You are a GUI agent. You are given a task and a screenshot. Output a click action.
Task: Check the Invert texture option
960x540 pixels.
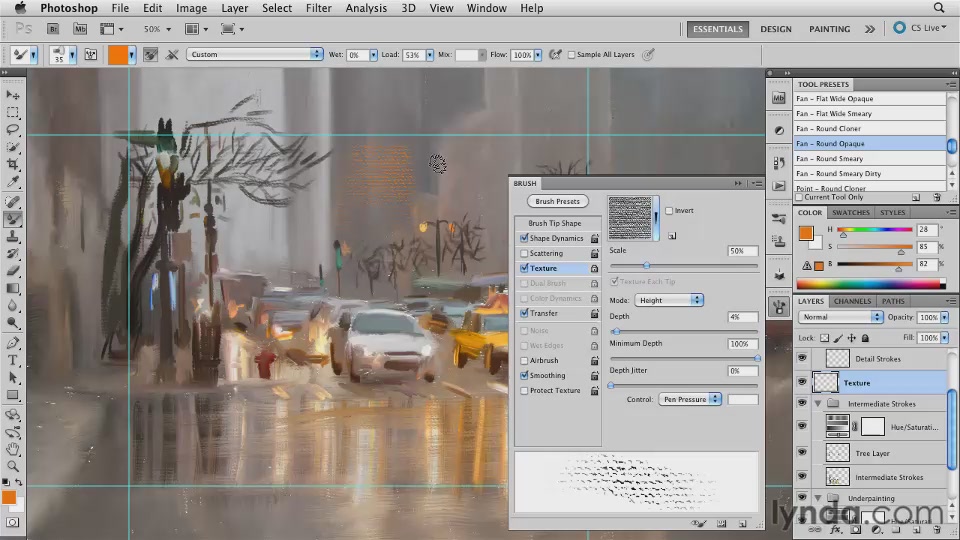pyautogui.click(x=669, y=211)
